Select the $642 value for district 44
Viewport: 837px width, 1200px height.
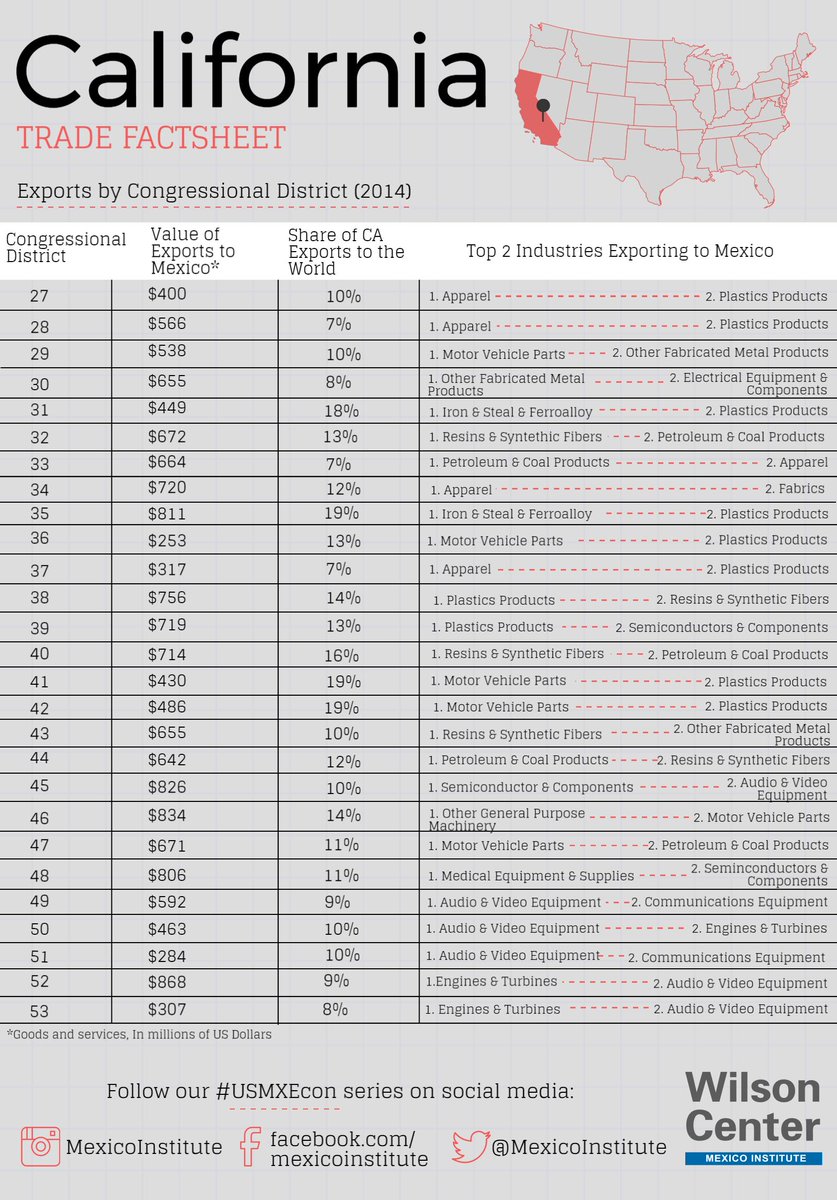click(x=167, y=759)
